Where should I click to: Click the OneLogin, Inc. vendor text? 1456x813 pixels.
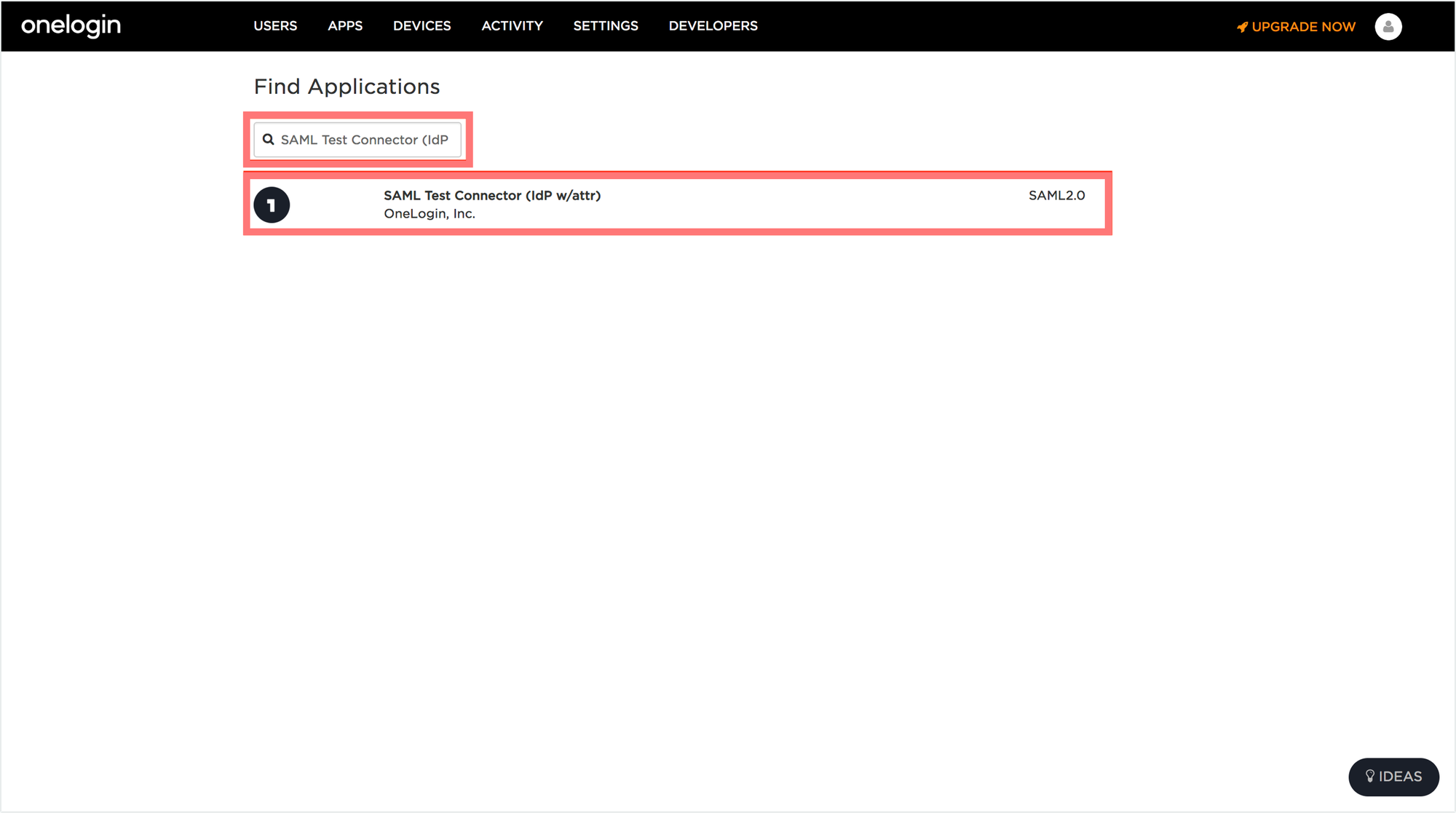point(430,214)
